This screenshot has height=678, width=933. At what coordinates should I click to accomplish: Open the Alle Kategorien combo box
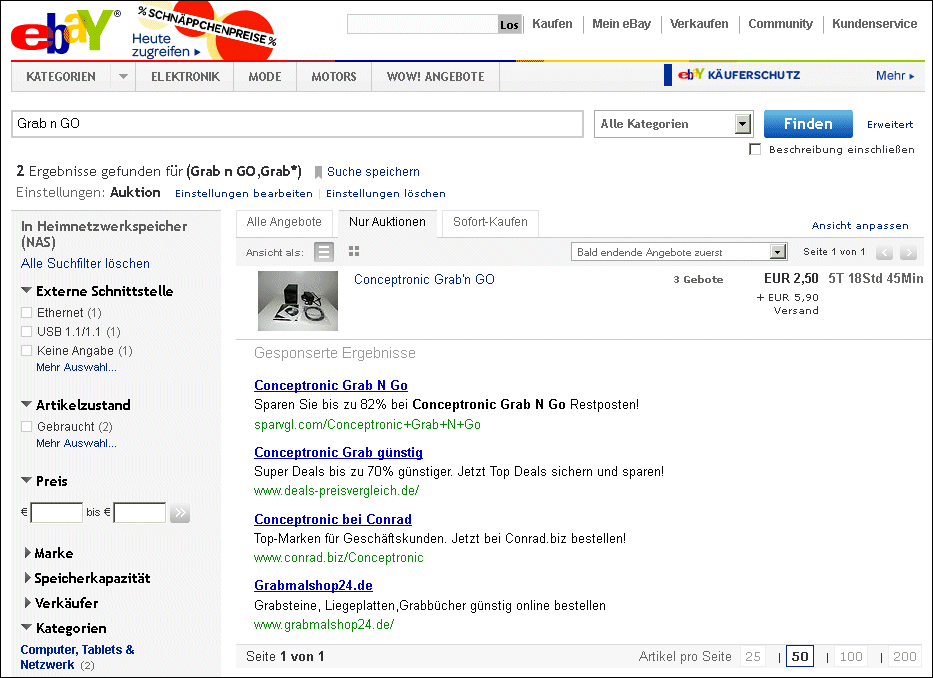674,124
